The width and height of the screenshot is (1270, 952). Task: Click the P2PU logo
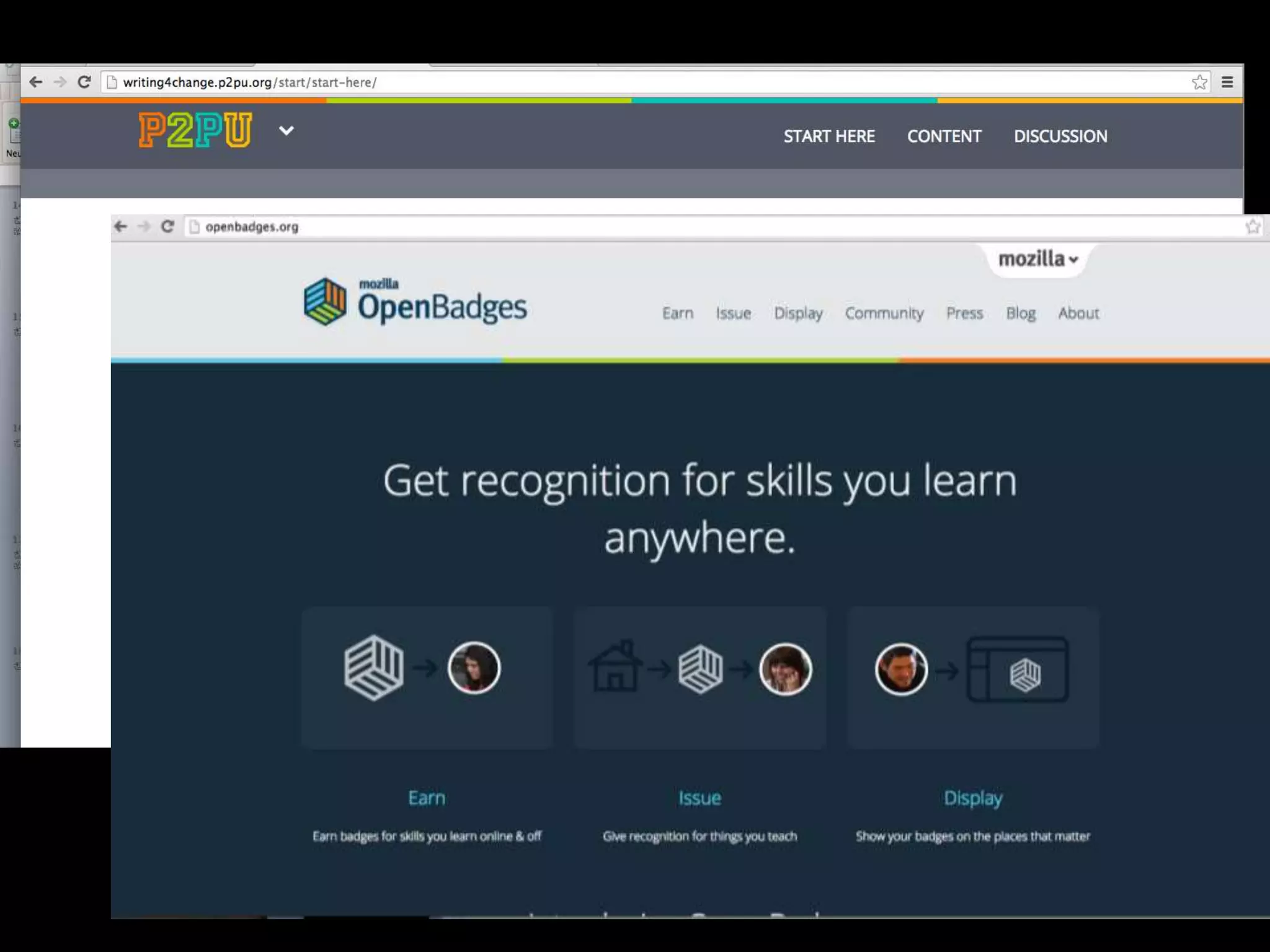[x=195, y=130]
